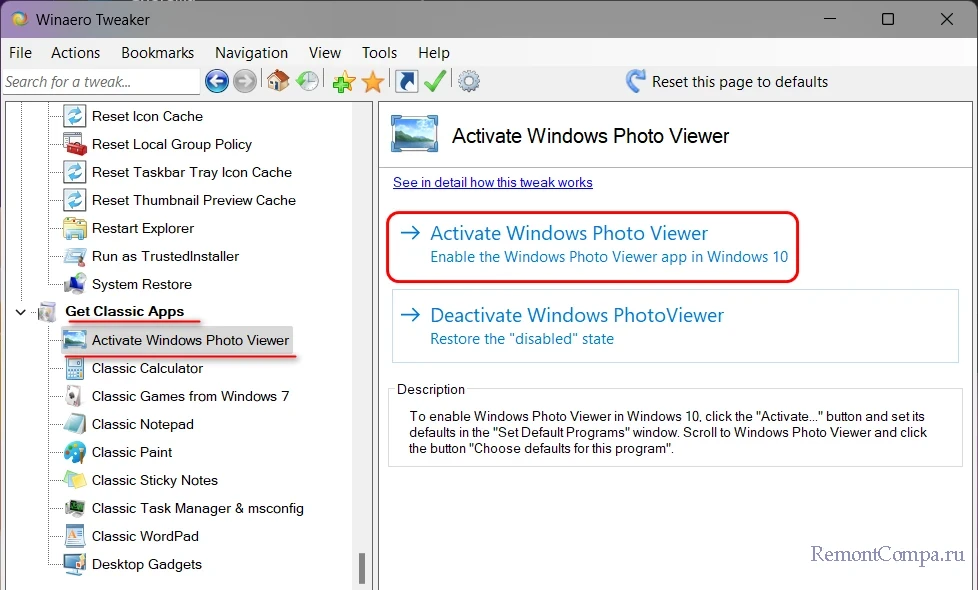
Task: Open settings via the gear icon
Action: coord(468,81)
